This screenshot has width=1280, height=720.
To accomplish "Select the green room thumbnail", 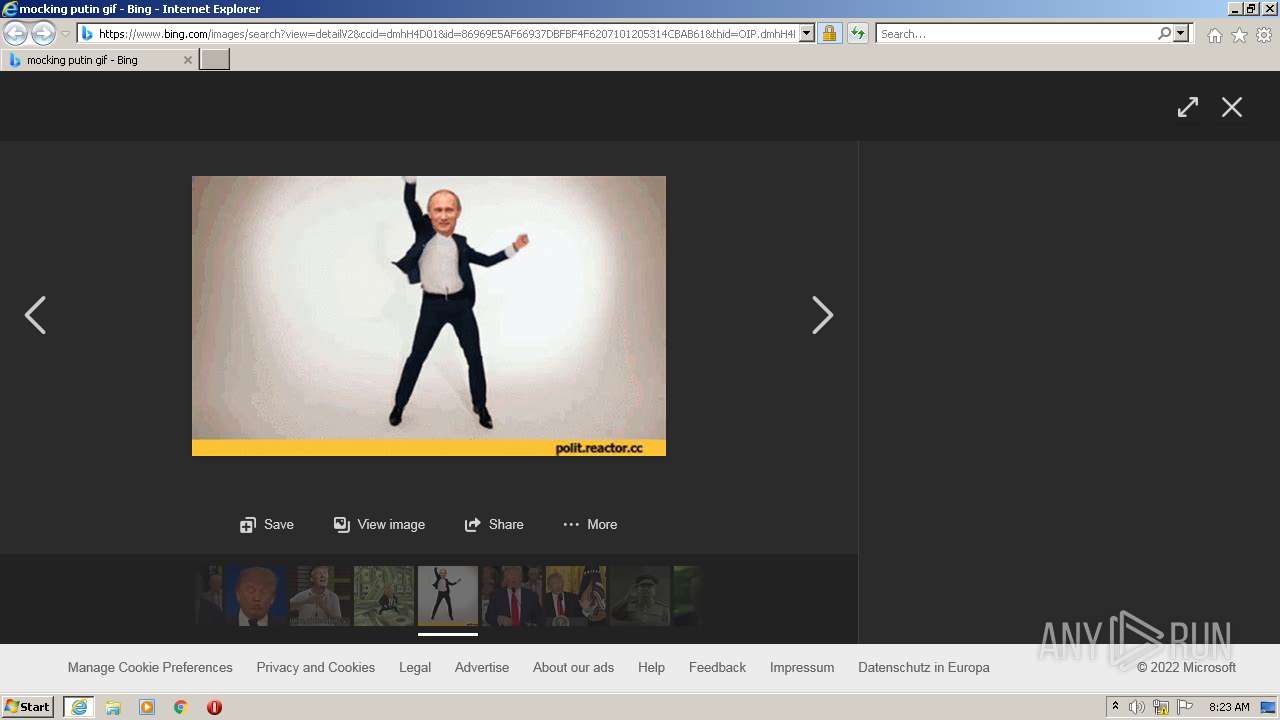I will (x=384, y=596).
